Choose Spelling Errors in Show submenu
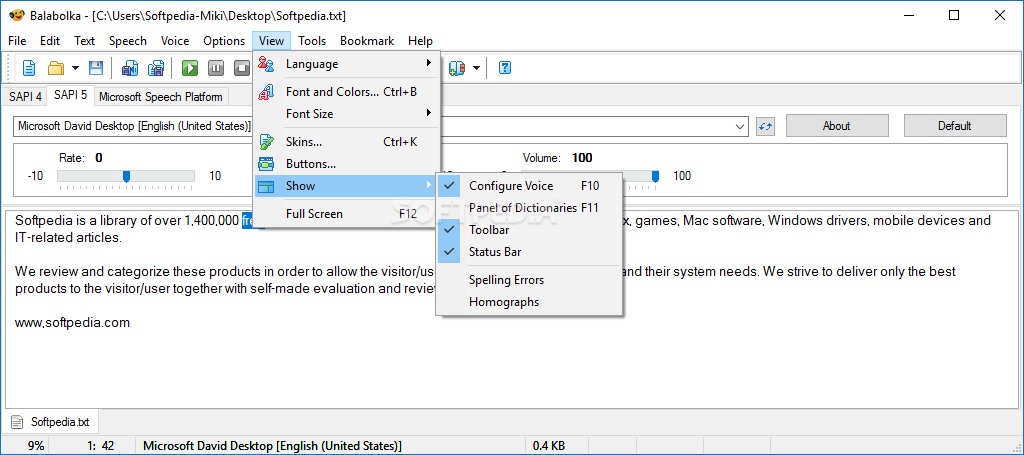Screen dimensions: 1024x455 (530, 280)
